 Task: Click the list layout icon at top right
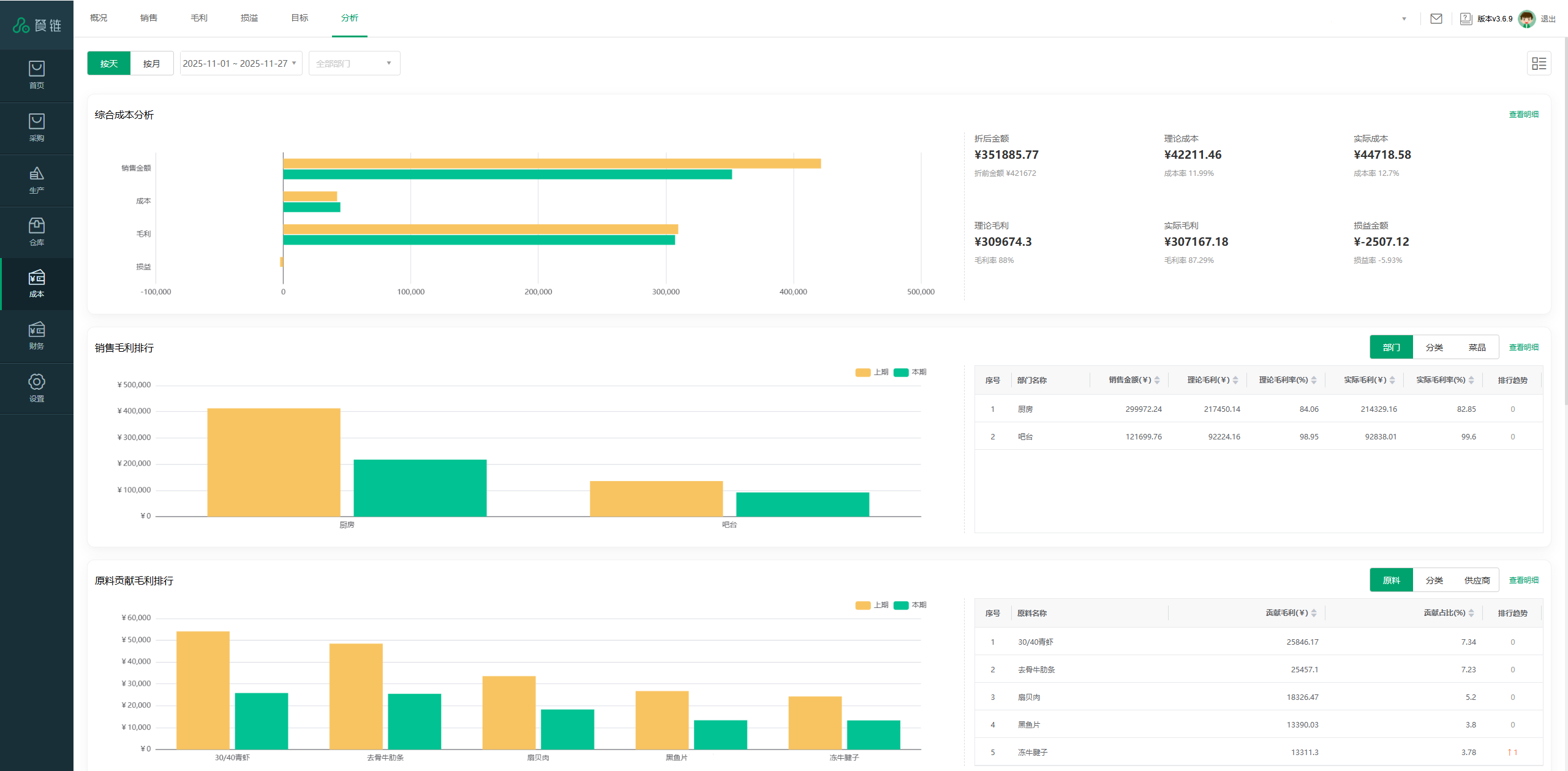tap(1538, 63)
